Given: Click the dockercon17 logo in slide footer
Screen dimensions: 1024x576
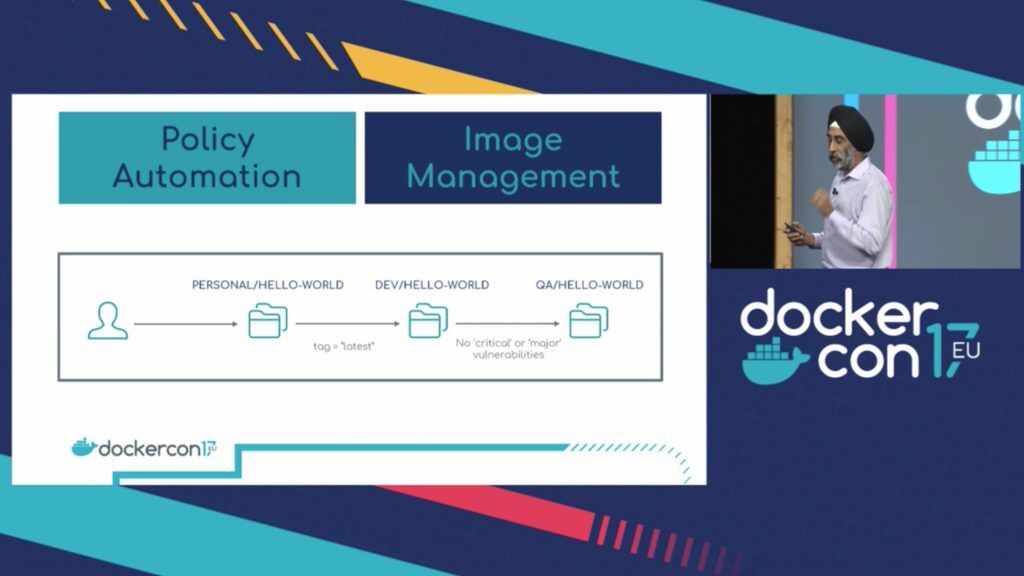Looking at the screenshot, I should [x=144, y=448].
